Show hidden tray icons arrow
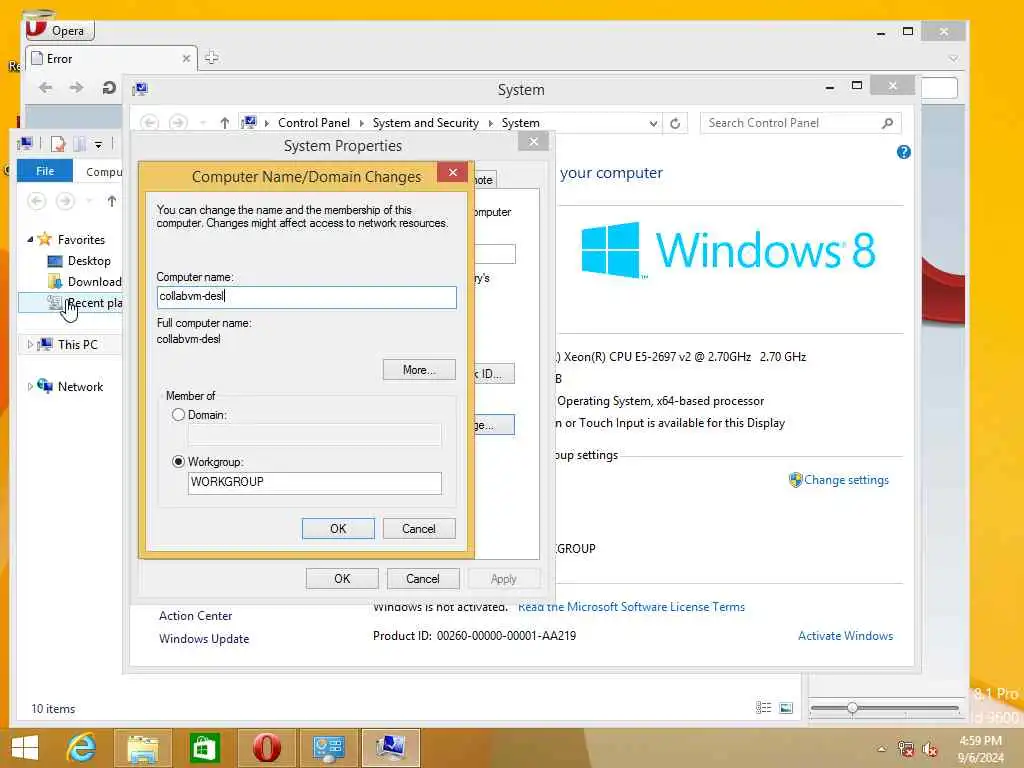The height and width of the screenshot is (768, 1024). point(882,749)
